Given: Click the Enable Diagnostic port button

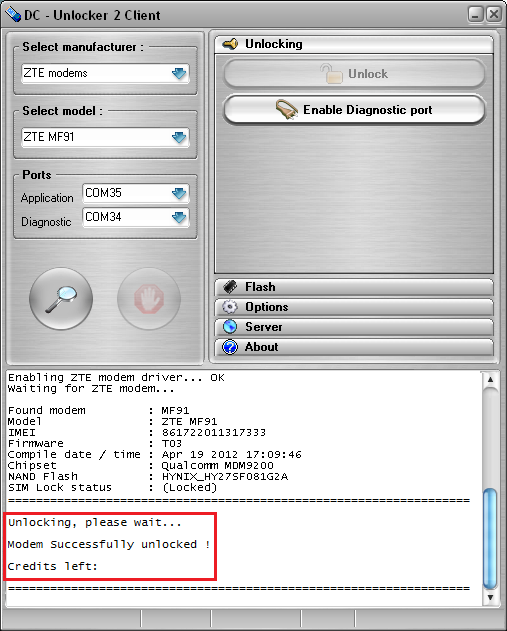Looking at the screenshot, I should pyautogui.click(x=354, y=109).
